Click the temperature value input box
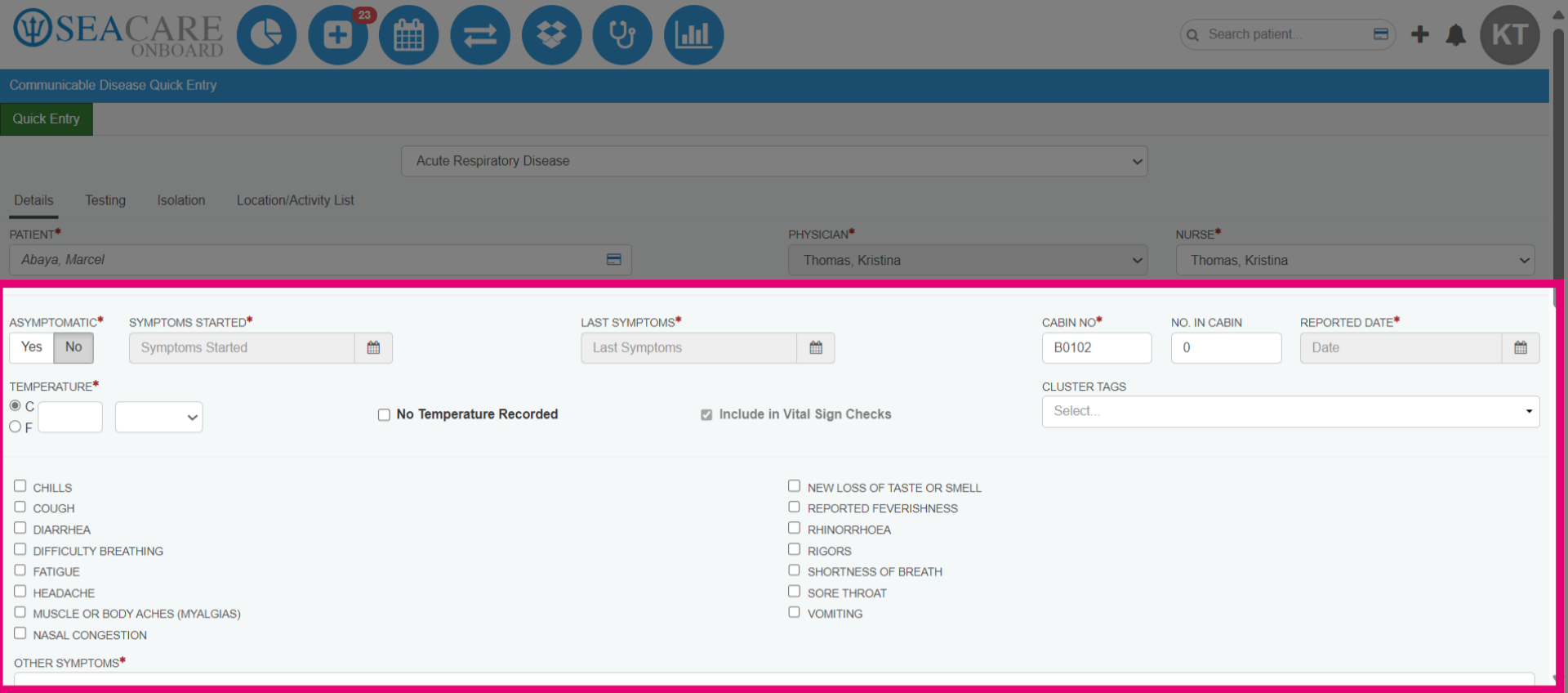 (x=70, y=417)
